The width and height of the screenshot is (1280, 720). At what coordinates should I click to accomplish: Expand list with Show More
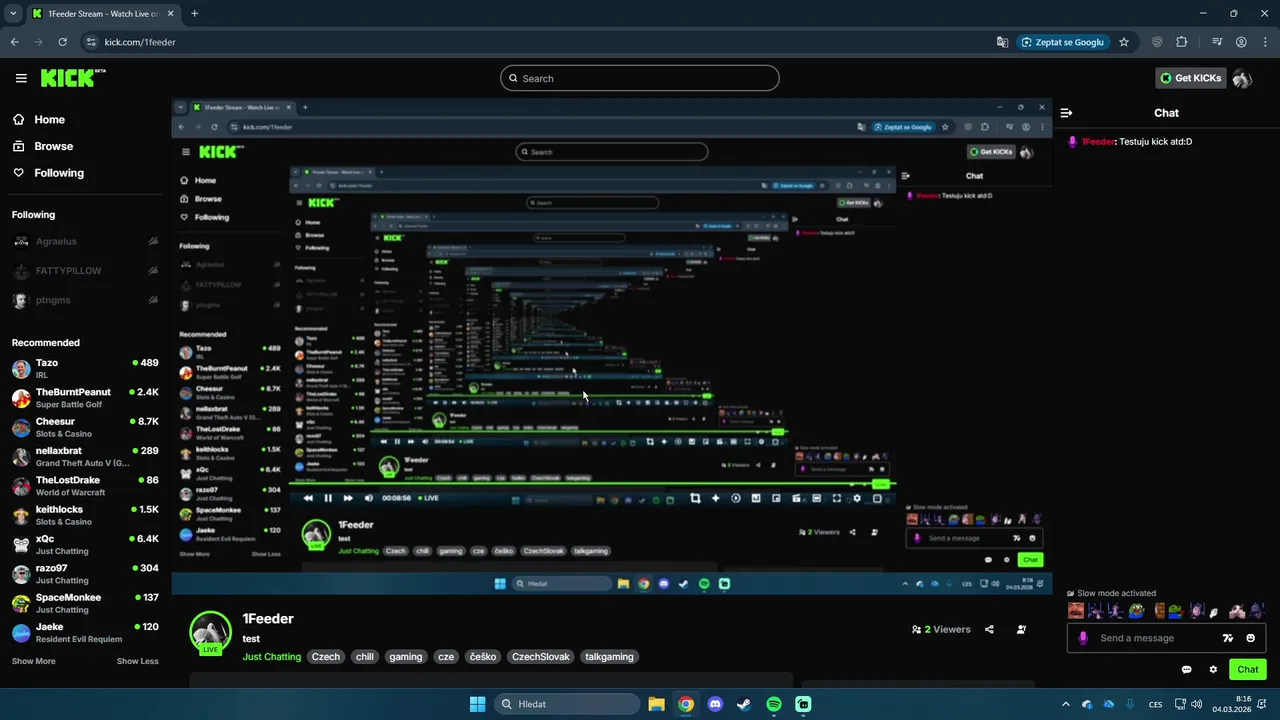[33, 661]
